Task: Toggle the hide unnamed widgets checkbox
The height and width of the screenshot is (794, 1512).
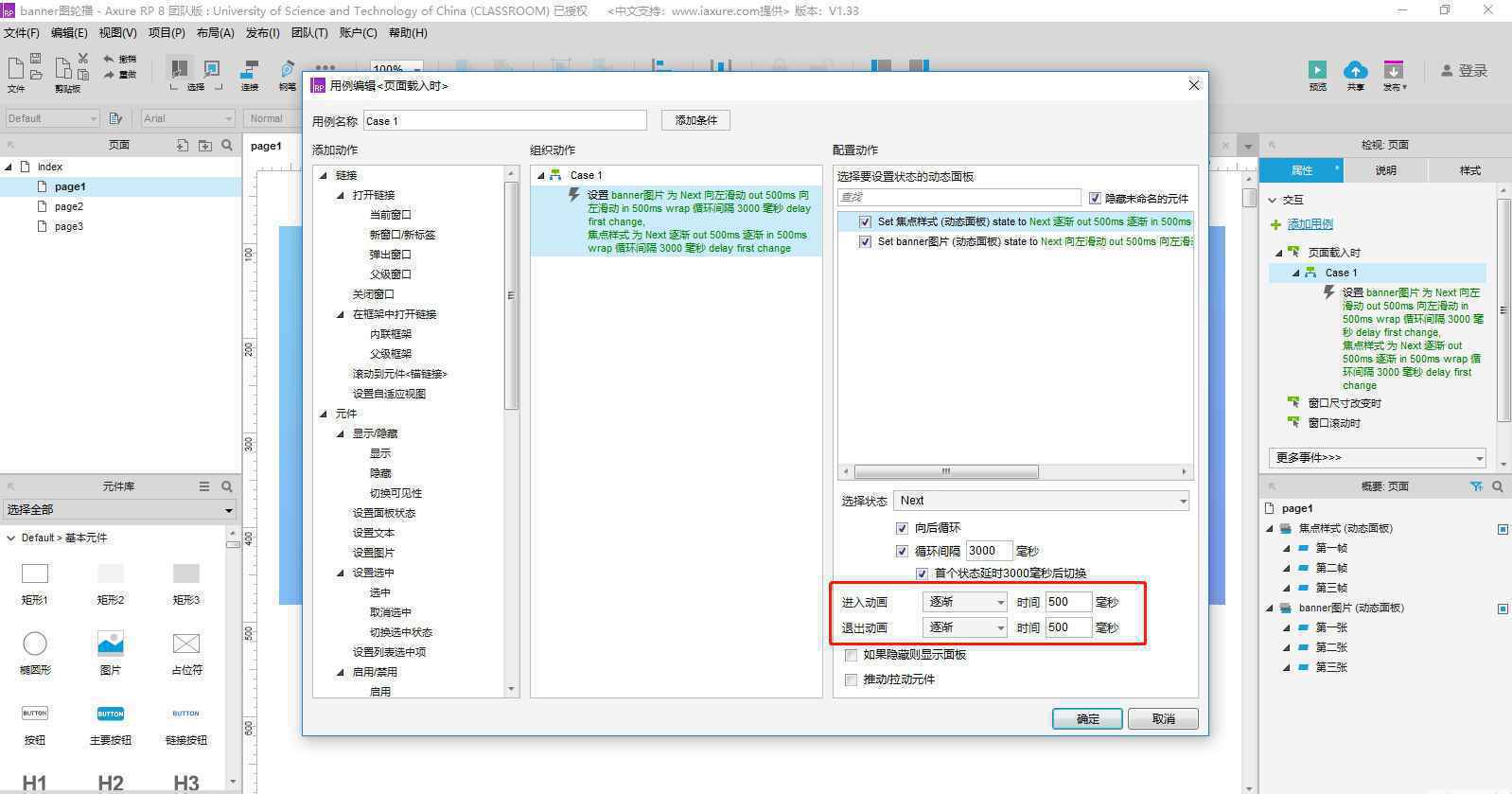Action: click(1095, 198)
